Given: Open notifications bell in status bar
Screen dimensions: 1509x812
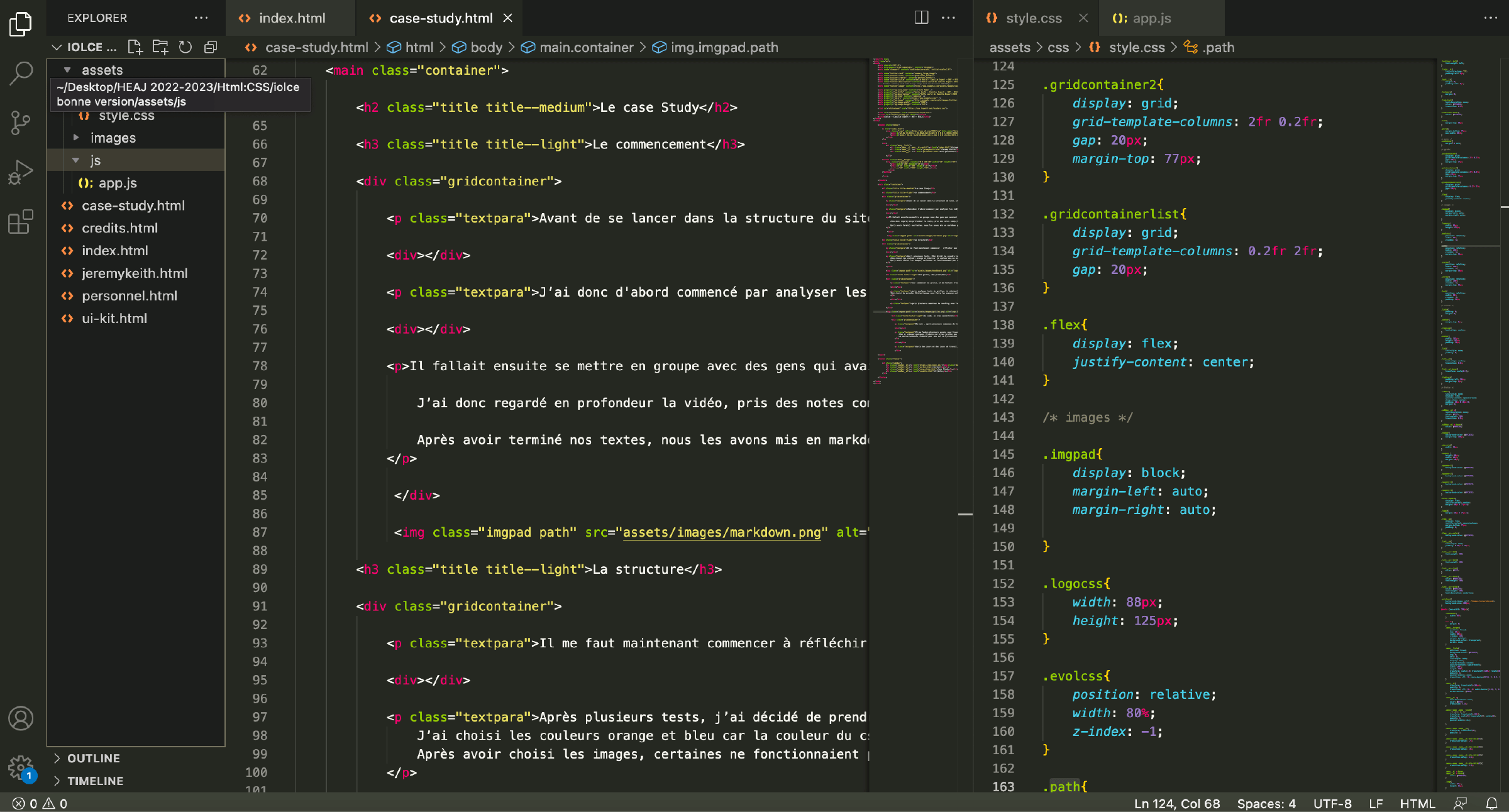Looking at the screenshot, I should click(x=1491, y=804).
